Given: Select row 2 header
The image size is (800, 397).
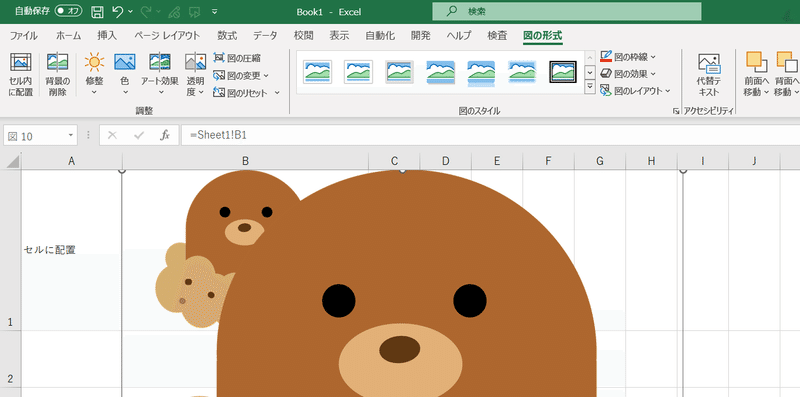Looking at the screenshot, I should point(10,359).
